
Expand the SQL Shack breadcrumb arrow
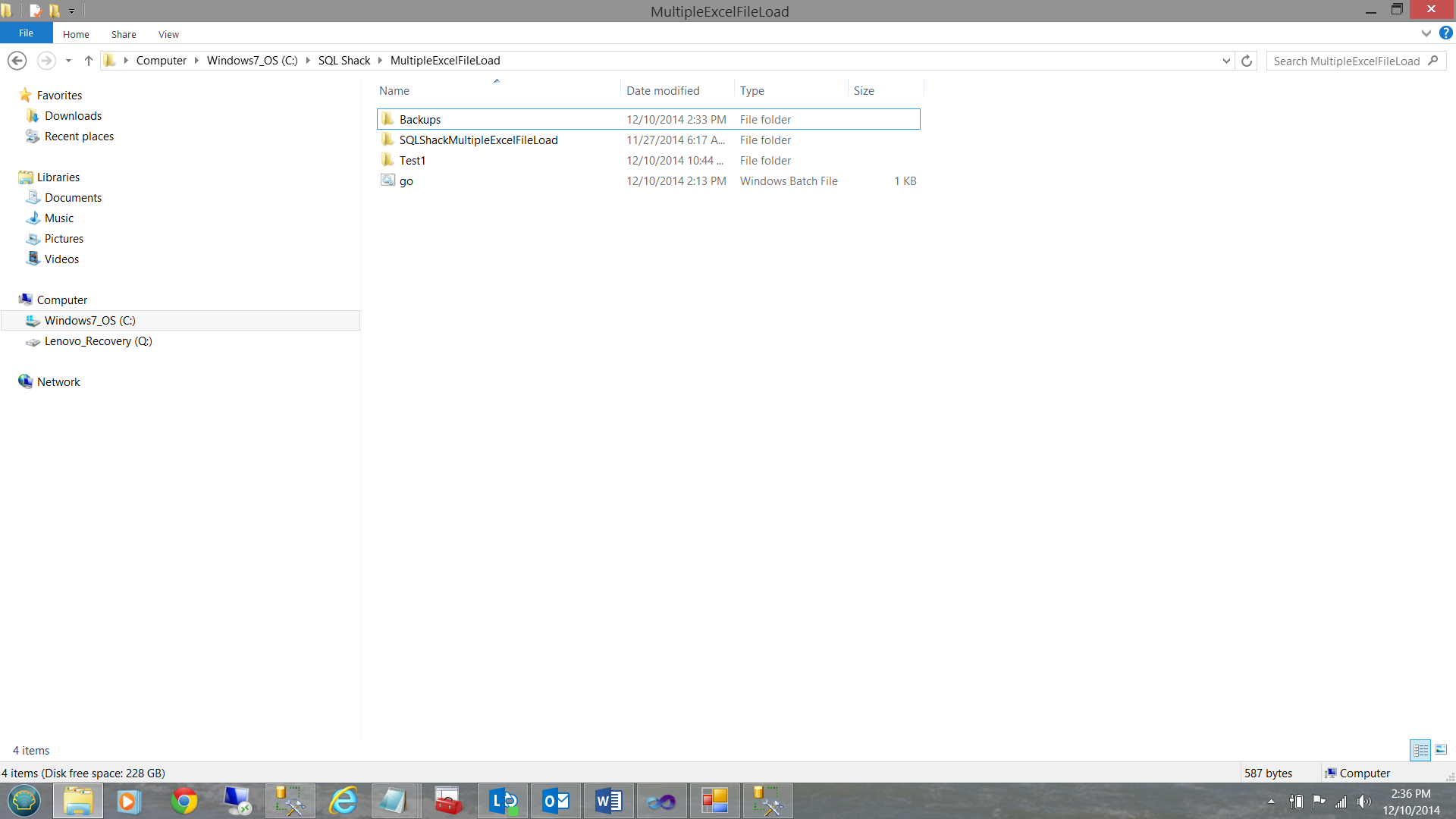coord(381,61)
